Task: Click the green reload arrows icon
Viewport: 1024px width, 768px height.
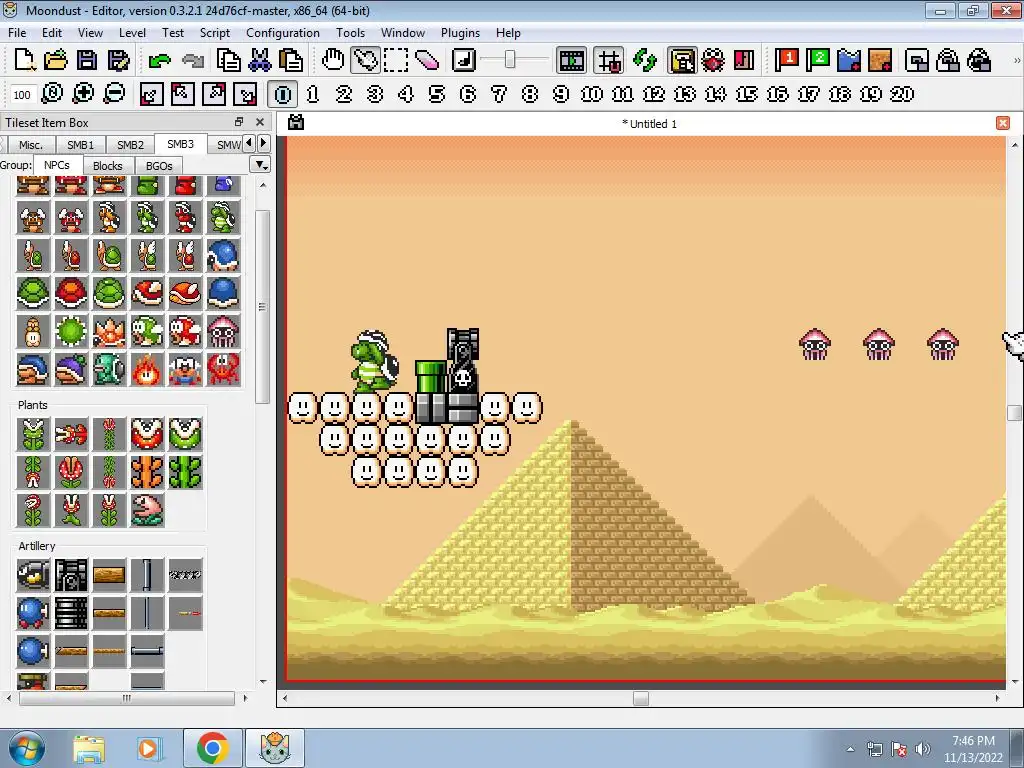Action: point(645,60)
